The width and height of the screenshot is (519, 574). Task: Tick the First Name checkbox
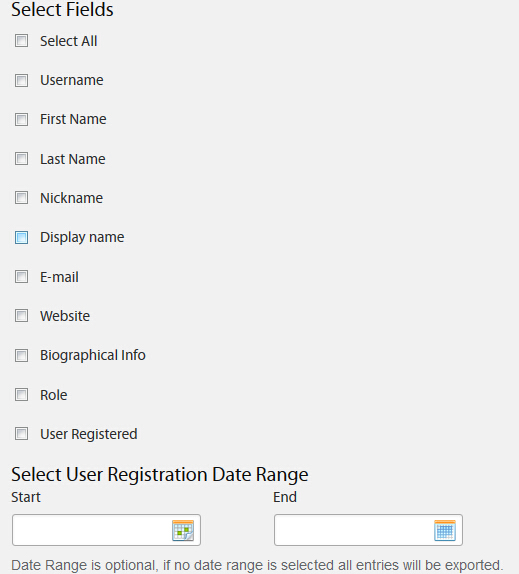point(21,119)
